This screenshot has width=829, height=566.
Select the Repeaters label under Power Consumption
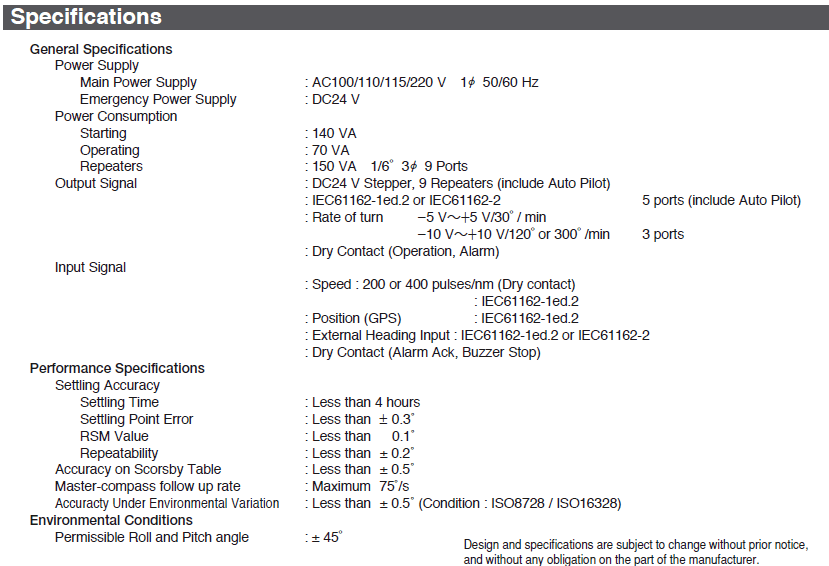pyautogui.click(x=111, y=166)
